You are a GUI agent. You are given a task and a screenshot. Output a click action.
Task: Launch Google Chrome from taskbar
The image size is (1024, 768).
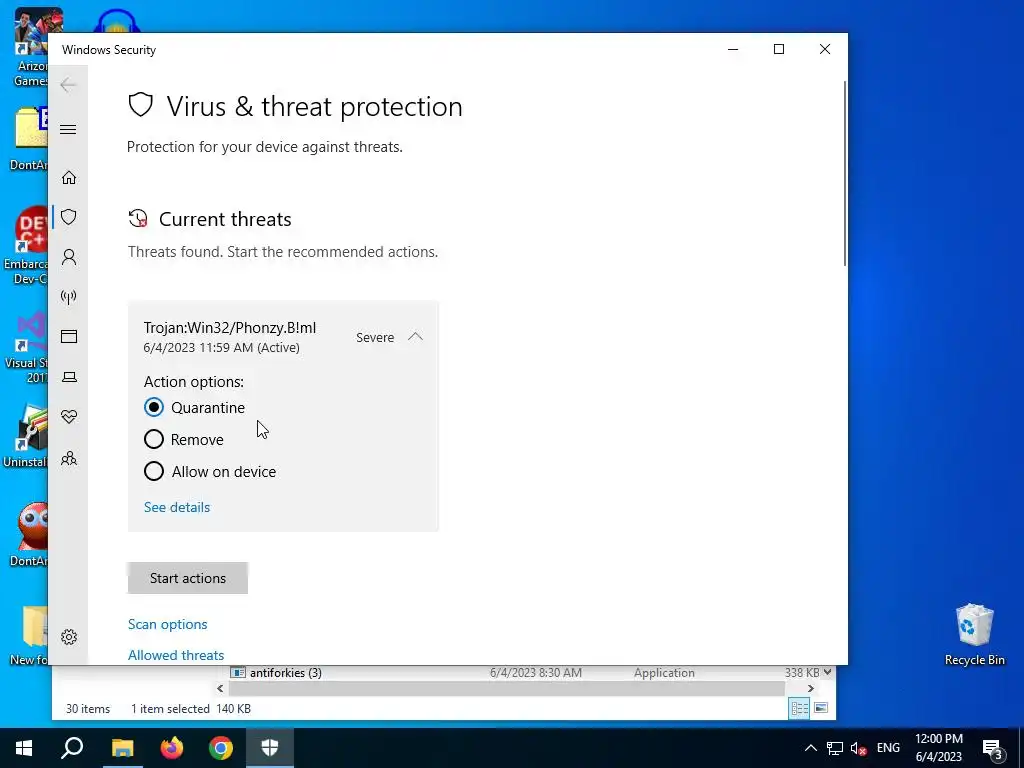pos(221,748)
